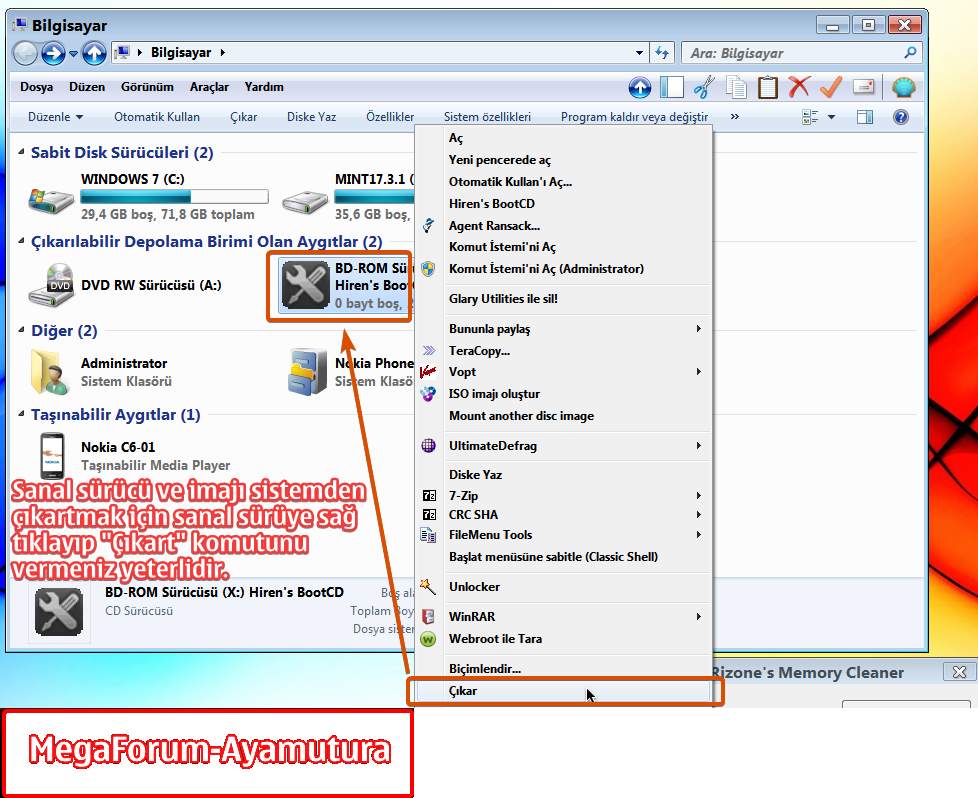The width and height of the screenshot is (978, 798).
Task: Collapse the Çıkarılabilir Depolama group
Action: pyautogui.click(x=21, y=241)
